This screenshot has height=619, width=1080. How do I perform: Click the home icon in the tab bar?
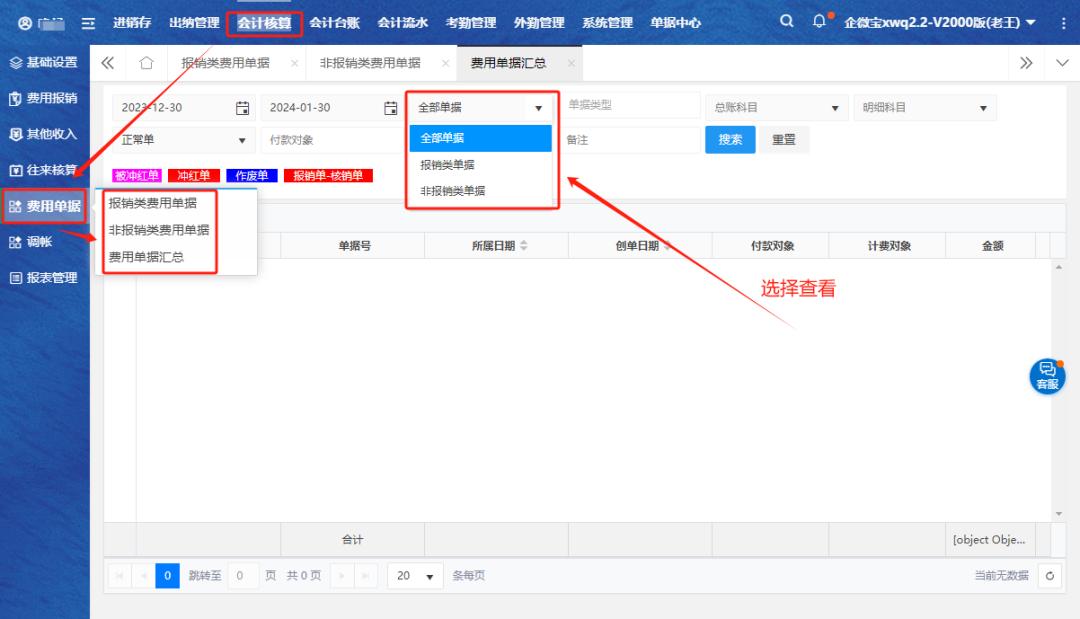[146, 63]
